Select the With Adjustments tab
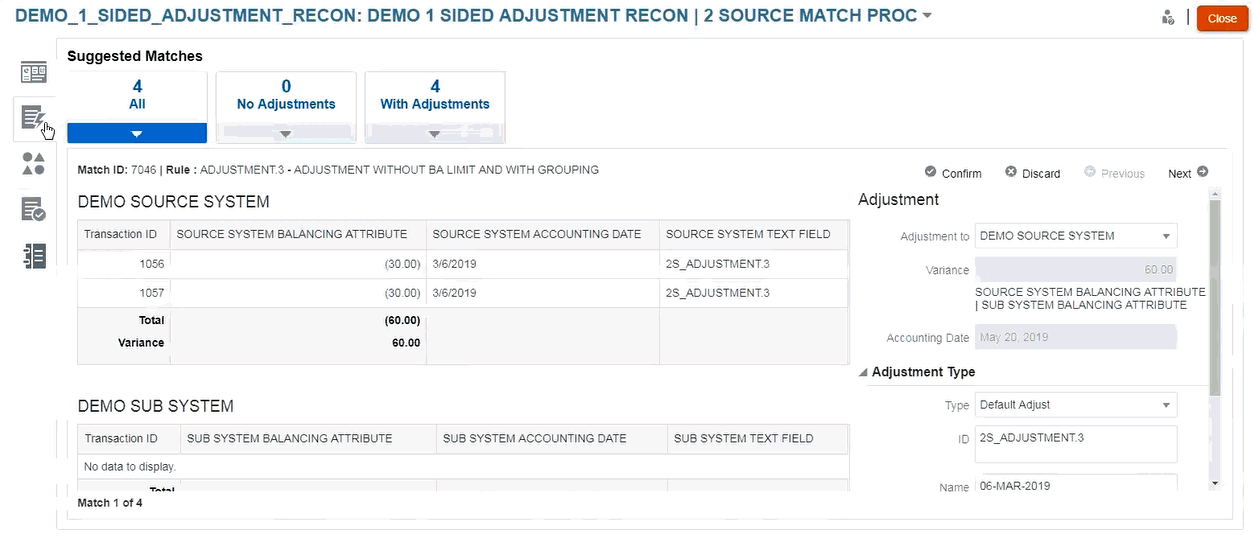The image size is (1255, 559). pyautogui.click(x=435, y=96)
